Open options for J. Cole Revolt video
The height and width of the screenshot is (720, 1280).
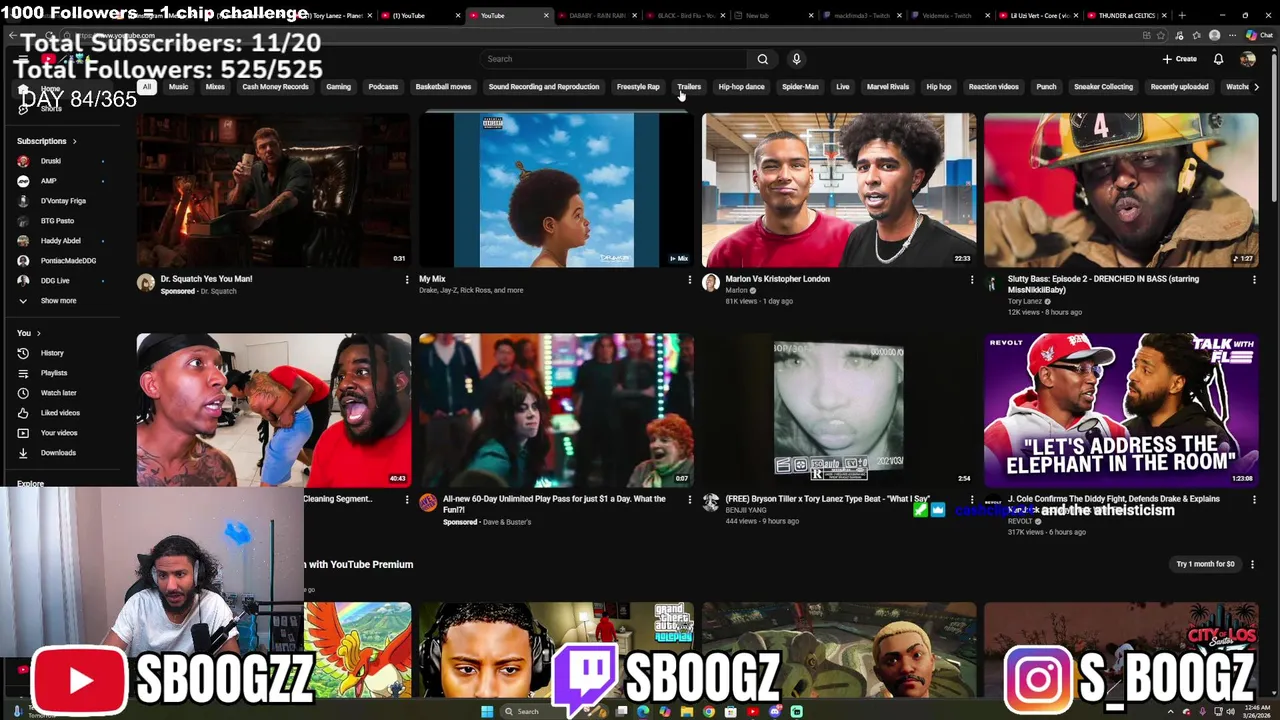pyautogui.click(x=1254, y=500)
